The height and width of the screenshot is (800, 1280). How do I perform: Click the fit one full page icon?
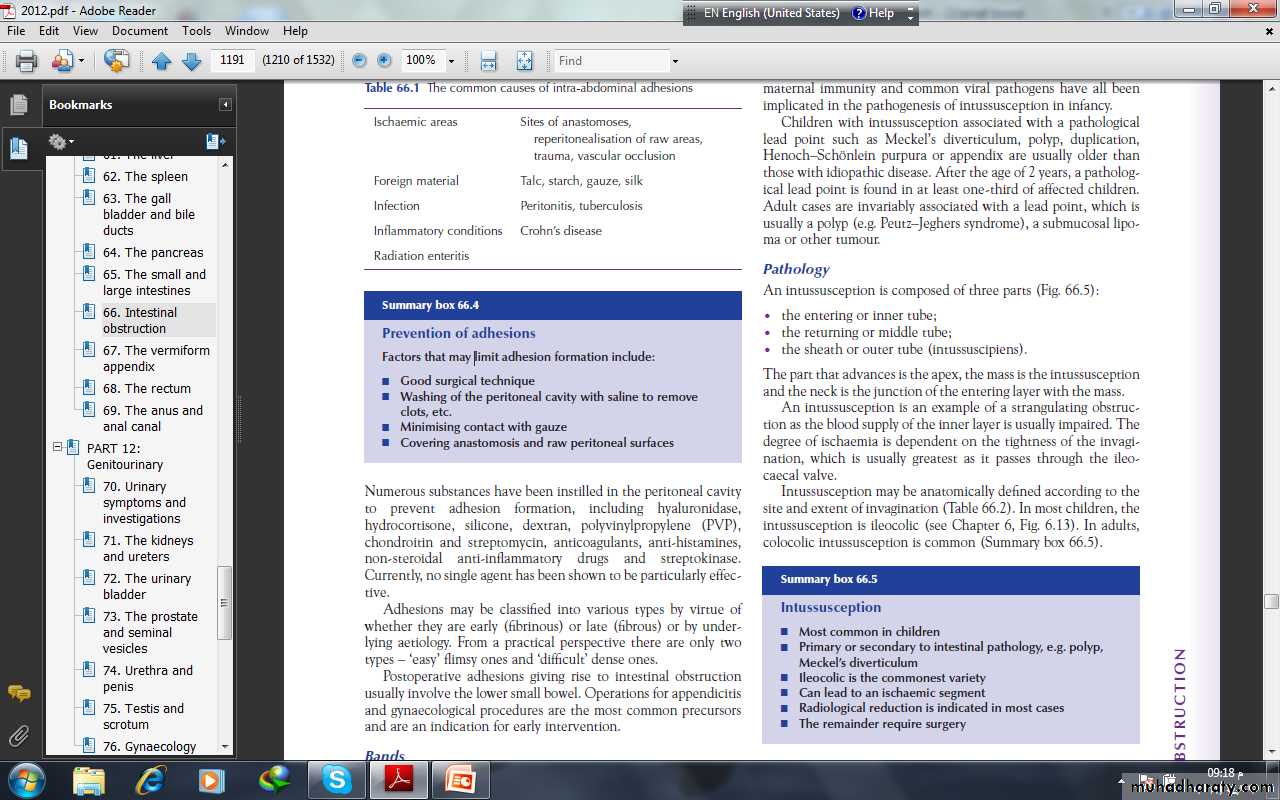(x=525, y=61)
